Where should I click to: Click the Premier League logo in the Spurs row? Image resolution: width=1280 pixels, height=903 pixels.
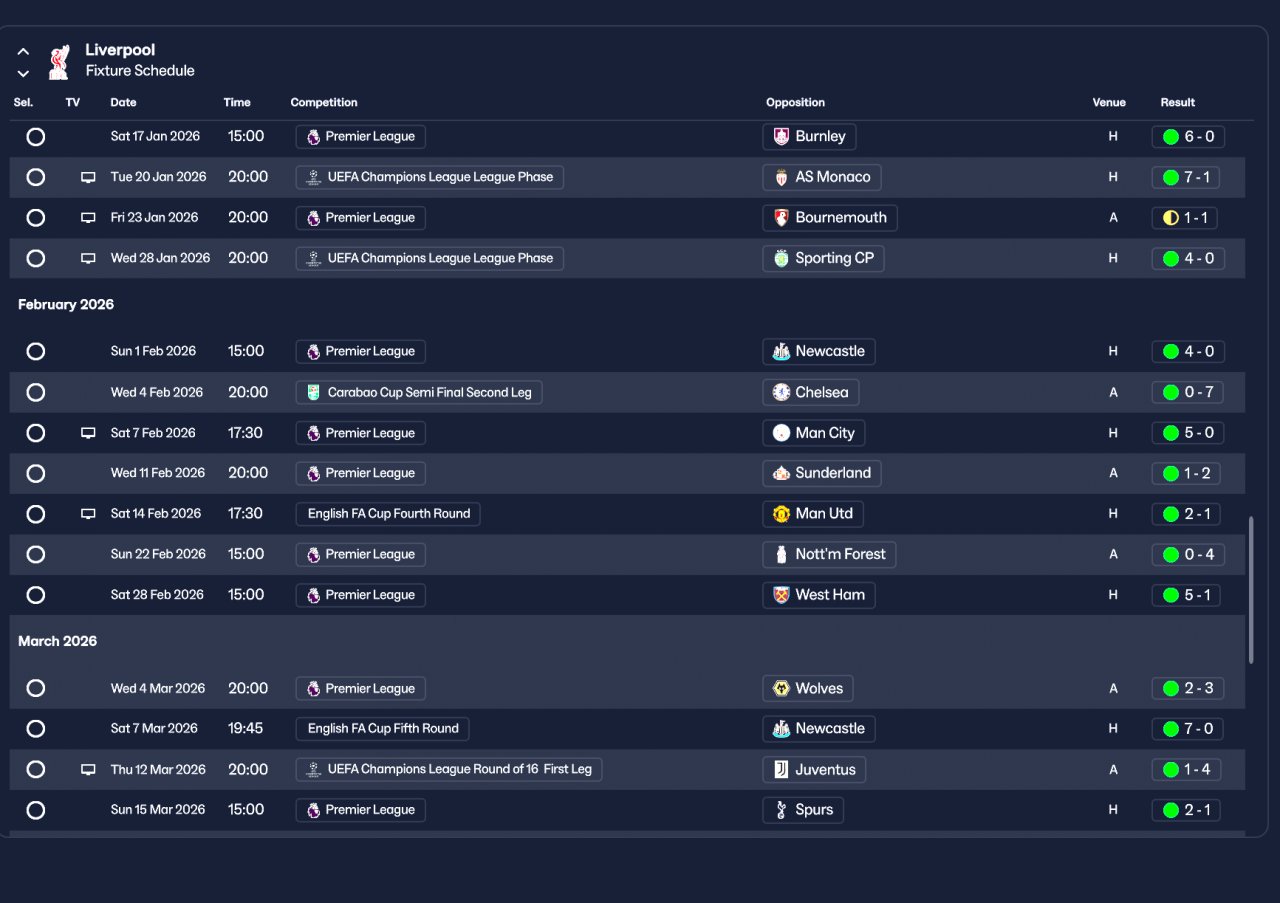pos(314,810)
